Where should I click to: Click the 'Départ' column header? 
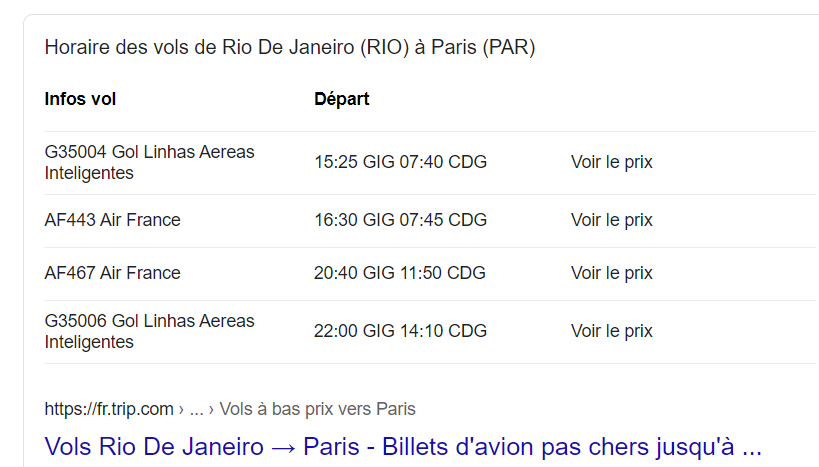pos(341,99)
